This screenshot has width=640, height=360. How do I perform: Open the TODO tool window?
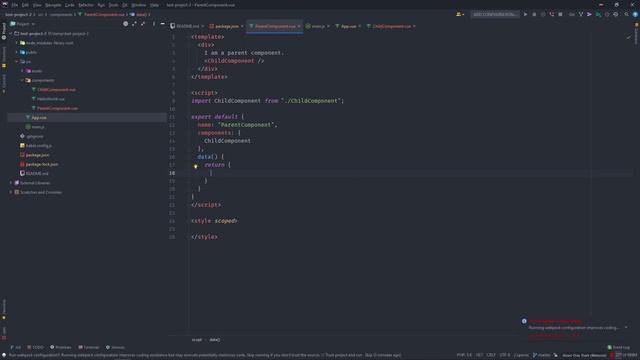click(x=35, y=347)
